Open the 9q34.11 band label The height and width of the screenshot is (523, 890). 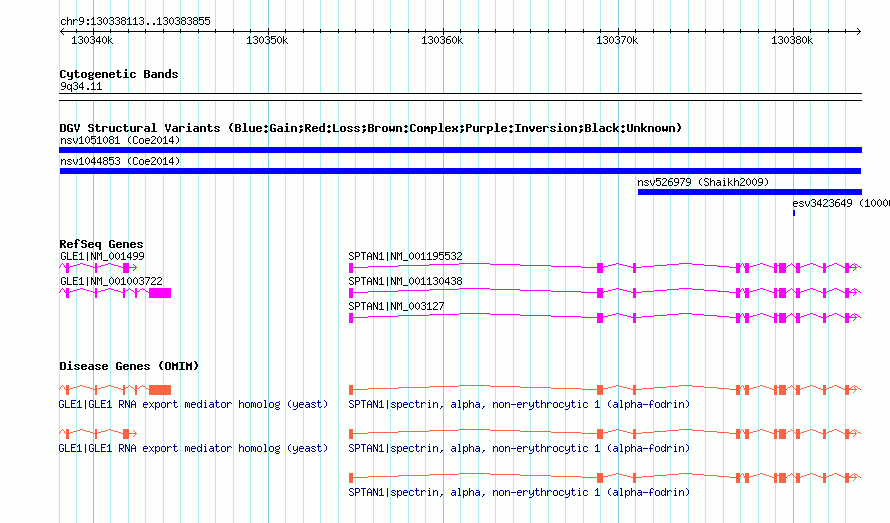81,86
